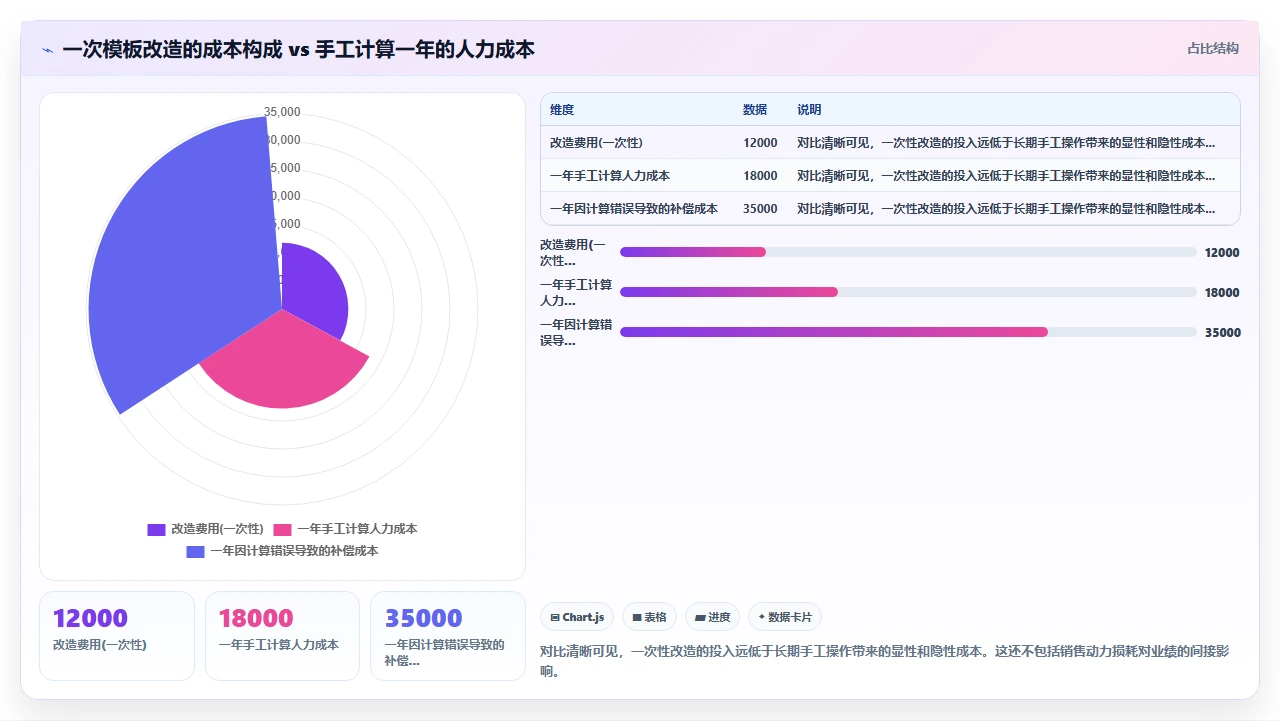Click the 数据卡片 tag chip
This screenshot has height=721, width=1280.
pyautogui.click(x=785, y=617)
